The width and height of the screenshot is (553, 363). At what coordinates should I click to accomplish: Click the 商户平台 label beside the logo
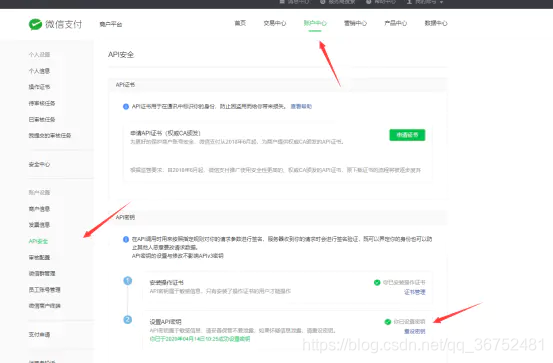(x=111, y=24)
